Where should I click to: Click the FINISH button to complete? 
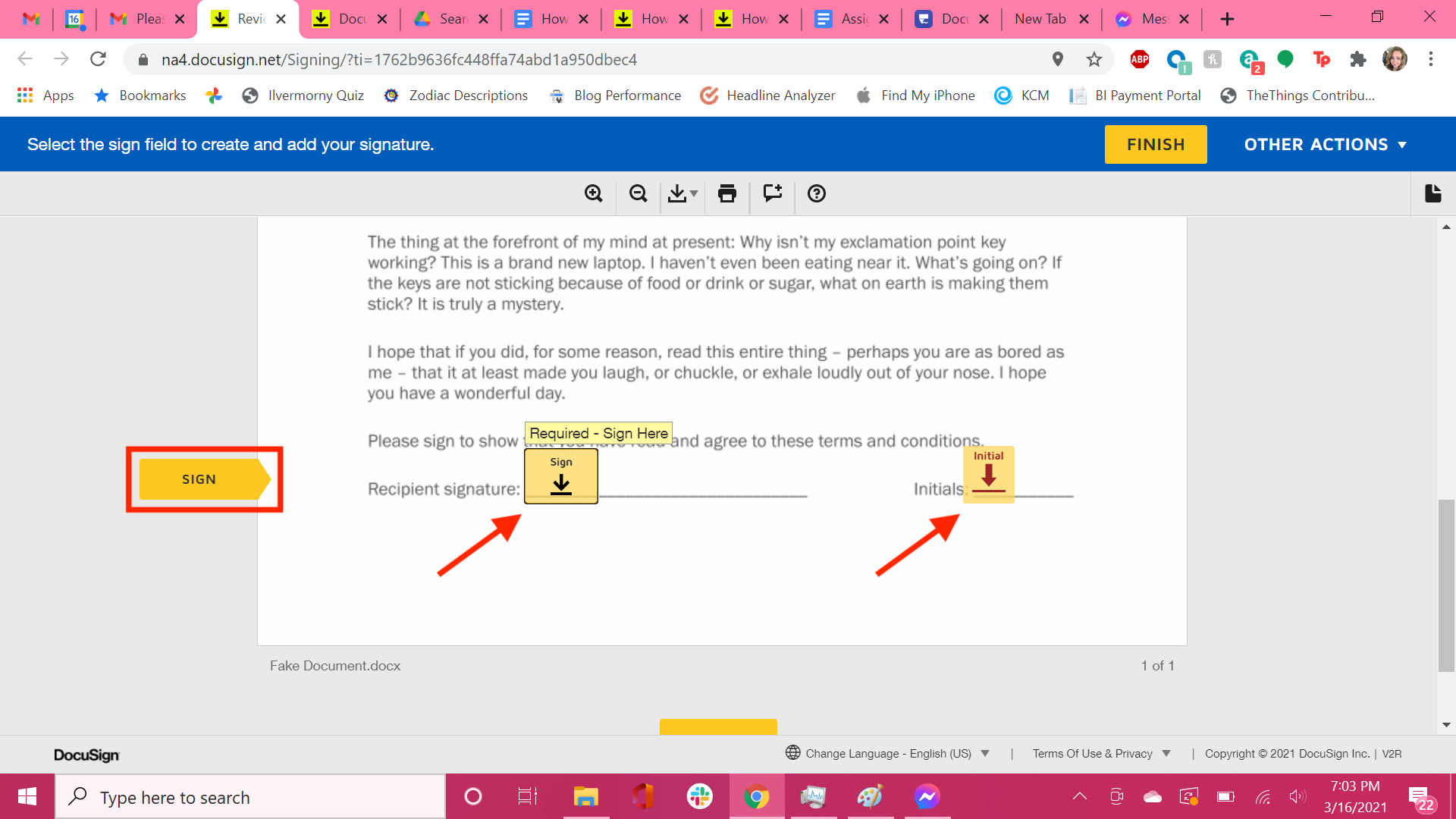point(1156,143)
